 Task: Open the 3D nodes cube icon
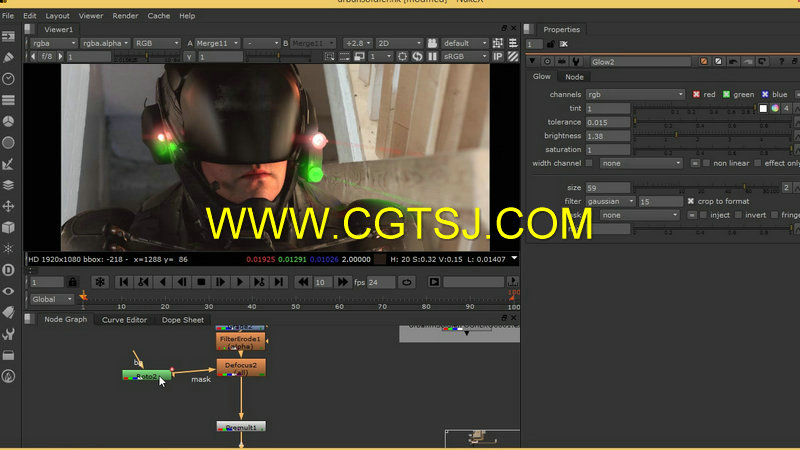coord(8,228)
